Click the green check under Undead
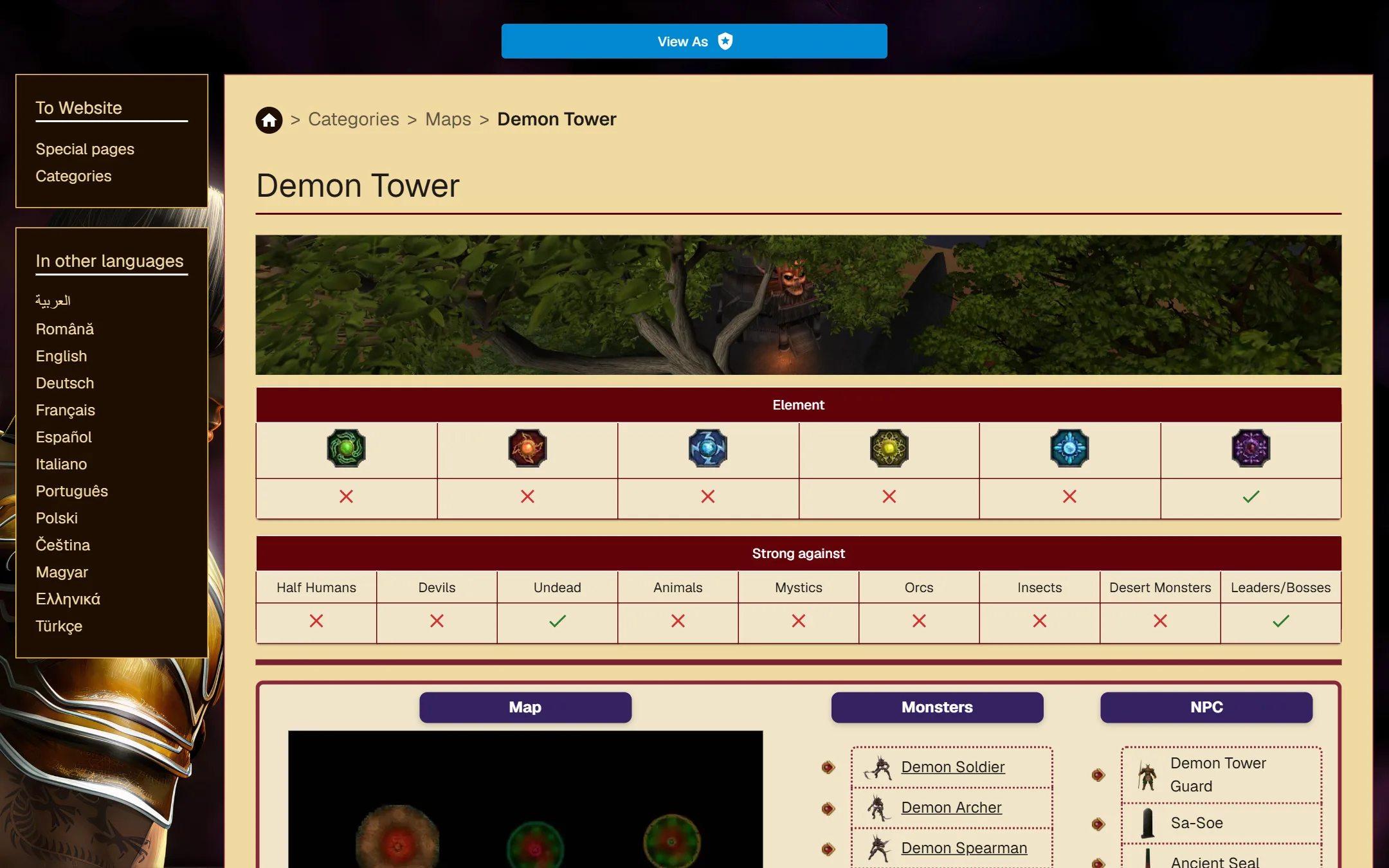This screenshot has height=868, width=1389. pos(558,620)
